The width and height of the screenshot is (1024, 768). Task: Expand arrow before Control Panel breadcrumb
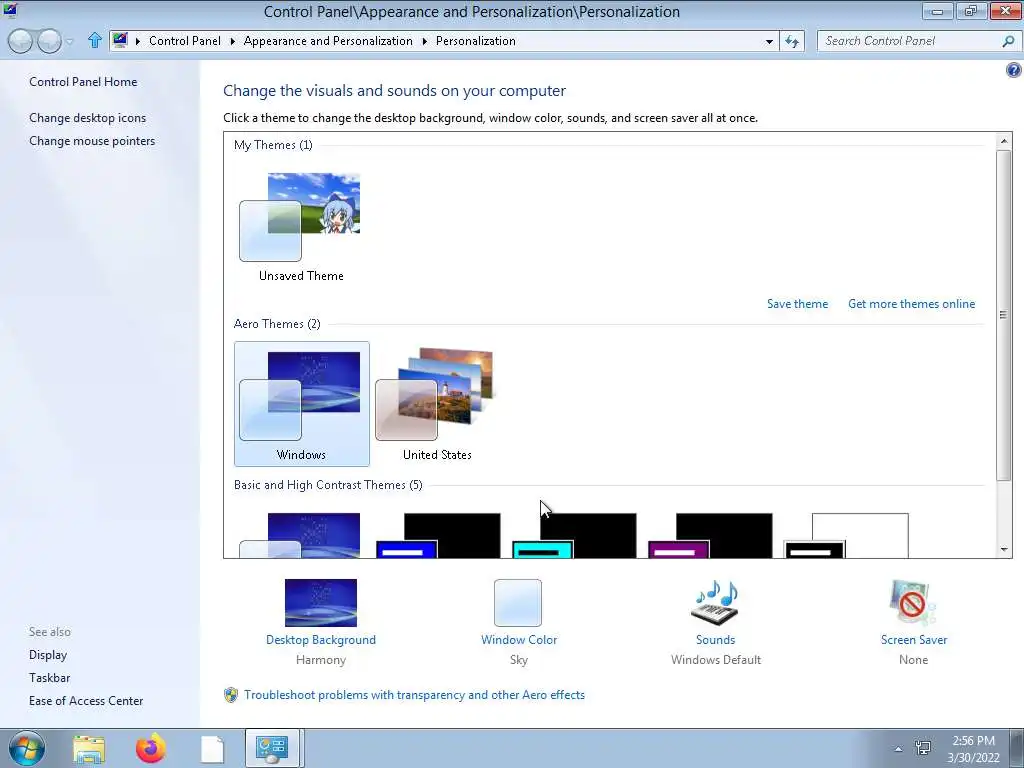point(138,41)
